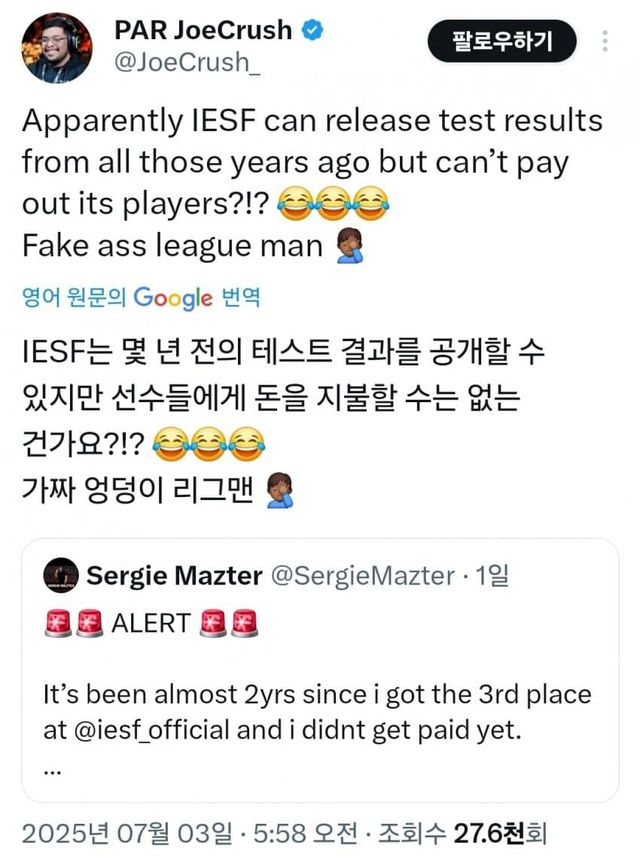Viewport: 640px width, 863px height.
Task: Click the ALERT text in quoted tweet
Action: coord(151,622)
